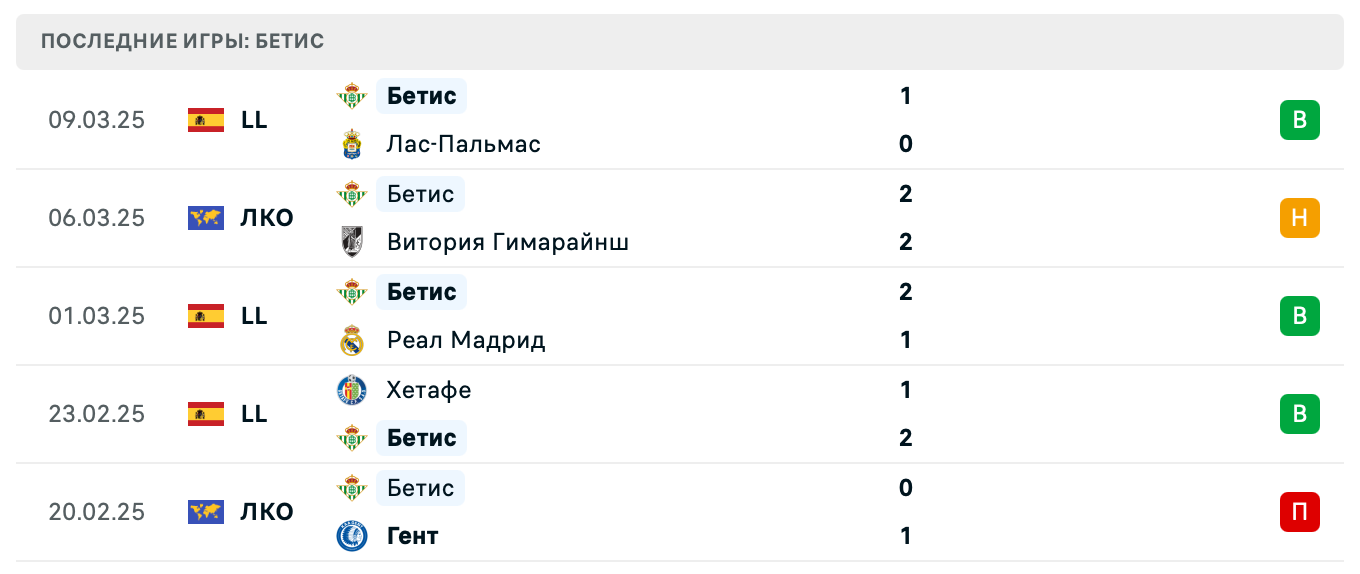Select the Хетафе team name

(x=429, y=390)
